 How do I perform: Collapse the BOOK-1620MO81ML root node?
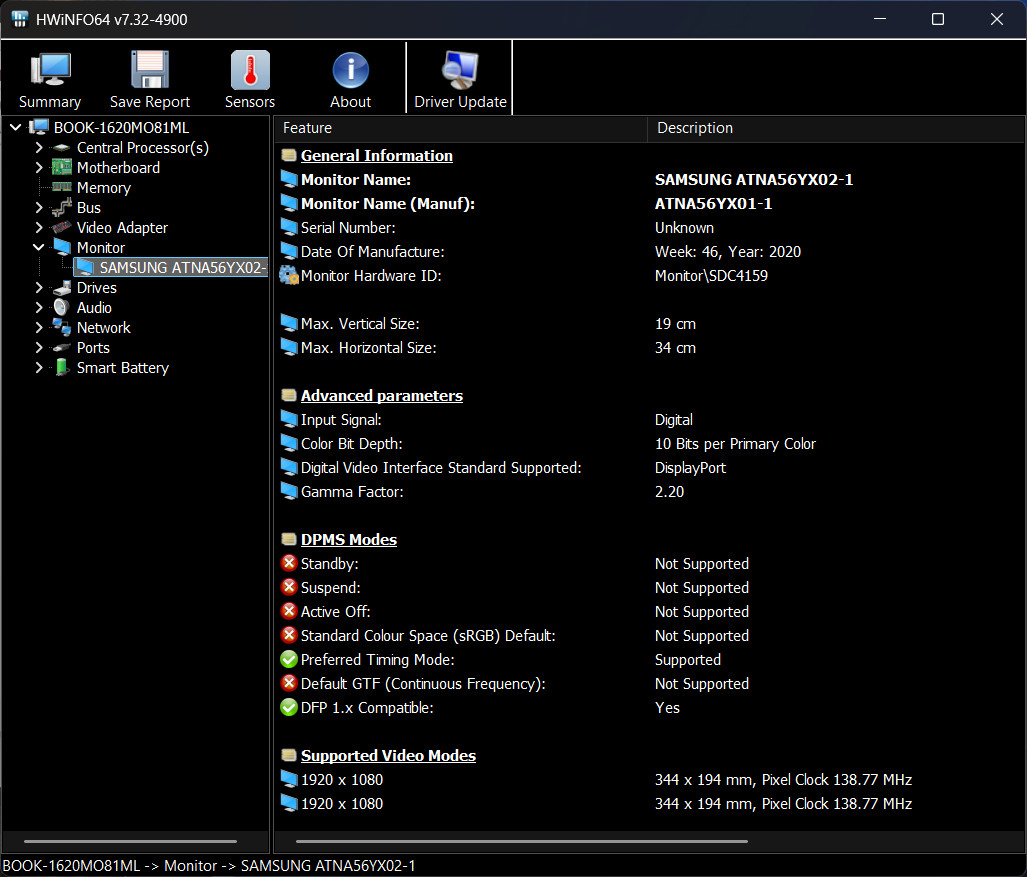tap(16, 128)
